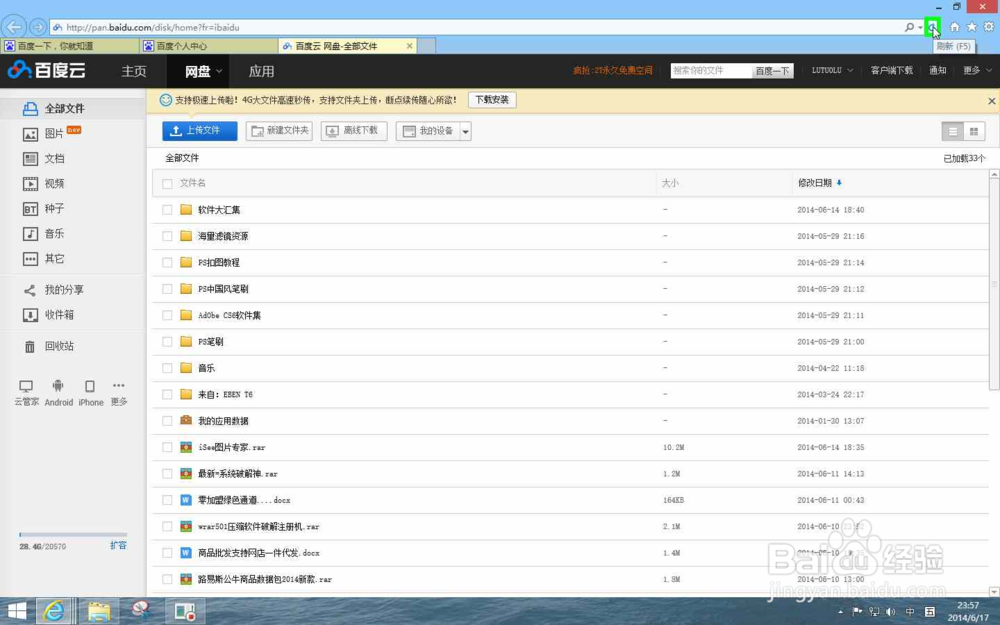
Task: Switch to 百度一下,你就知道 browser tab
Action: 70,46
